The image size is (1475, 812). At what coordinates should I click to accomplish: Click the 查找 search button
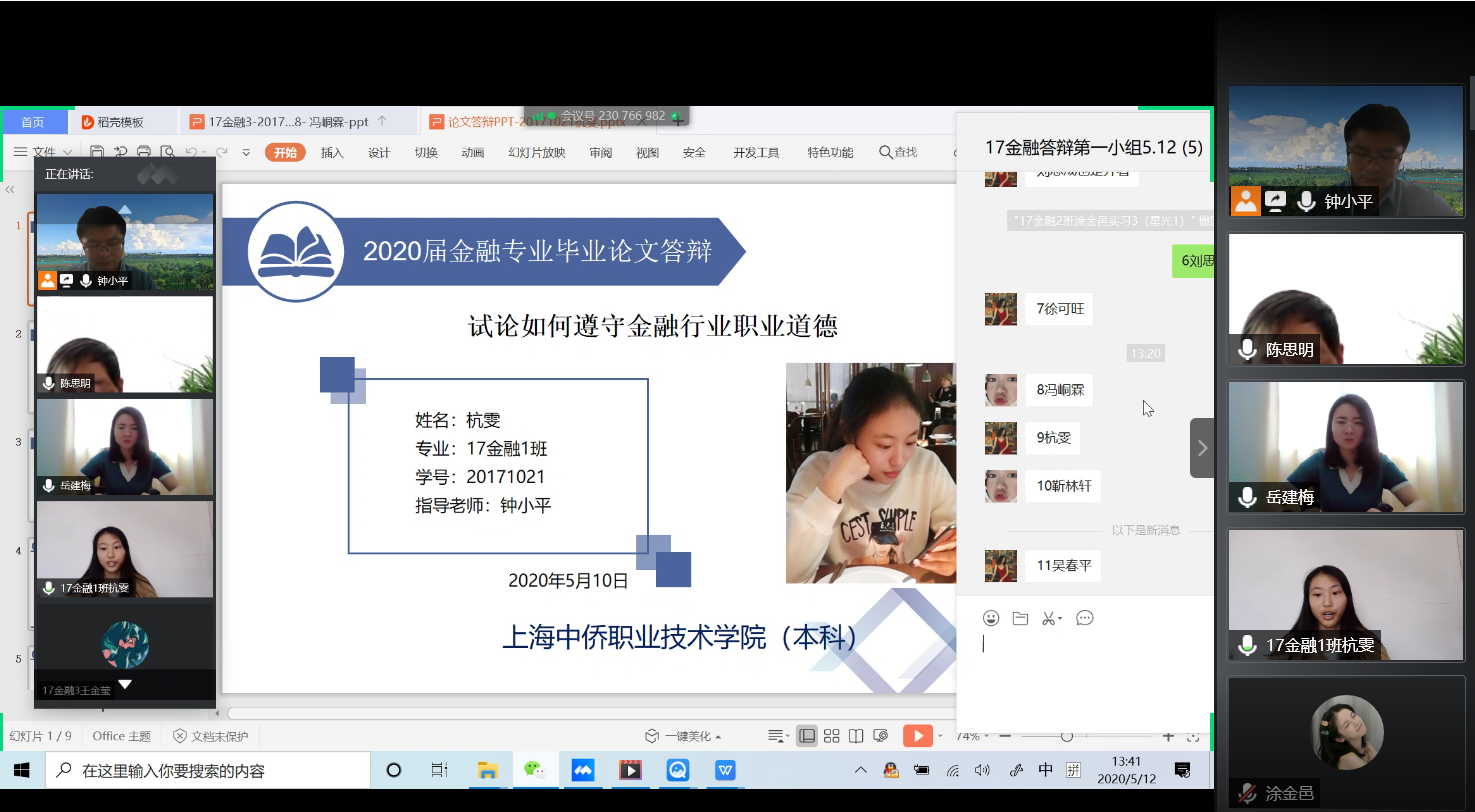(897, 152)
